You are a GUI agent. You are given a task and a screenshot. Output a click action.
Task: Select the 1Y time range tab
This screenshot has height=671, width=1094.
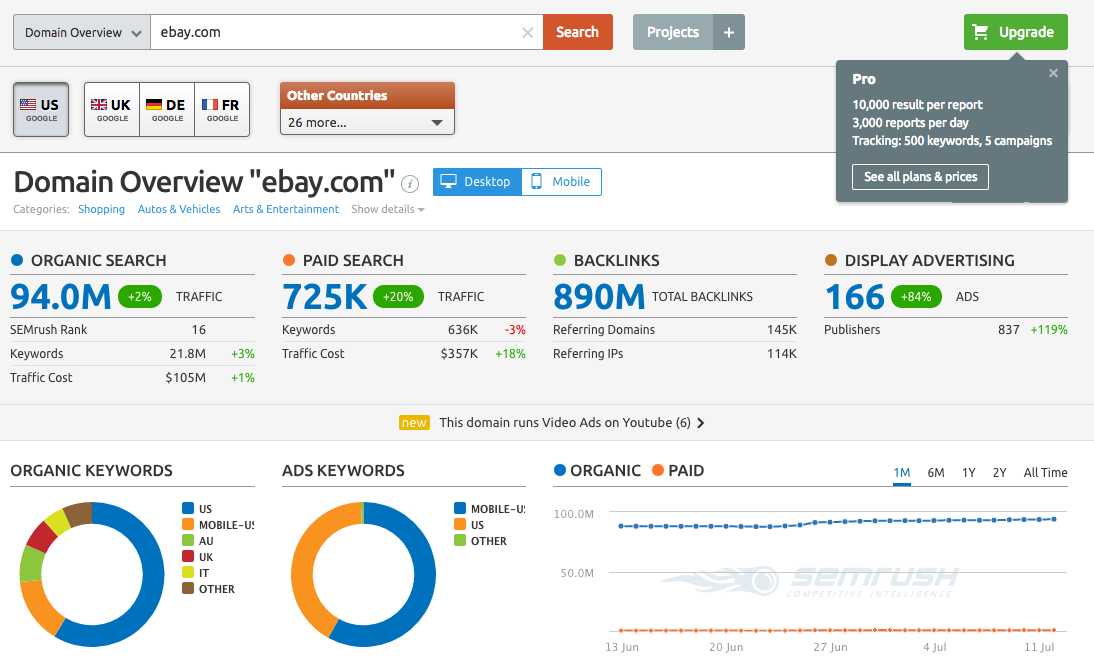pyautogui.click(x=968, y=473)
